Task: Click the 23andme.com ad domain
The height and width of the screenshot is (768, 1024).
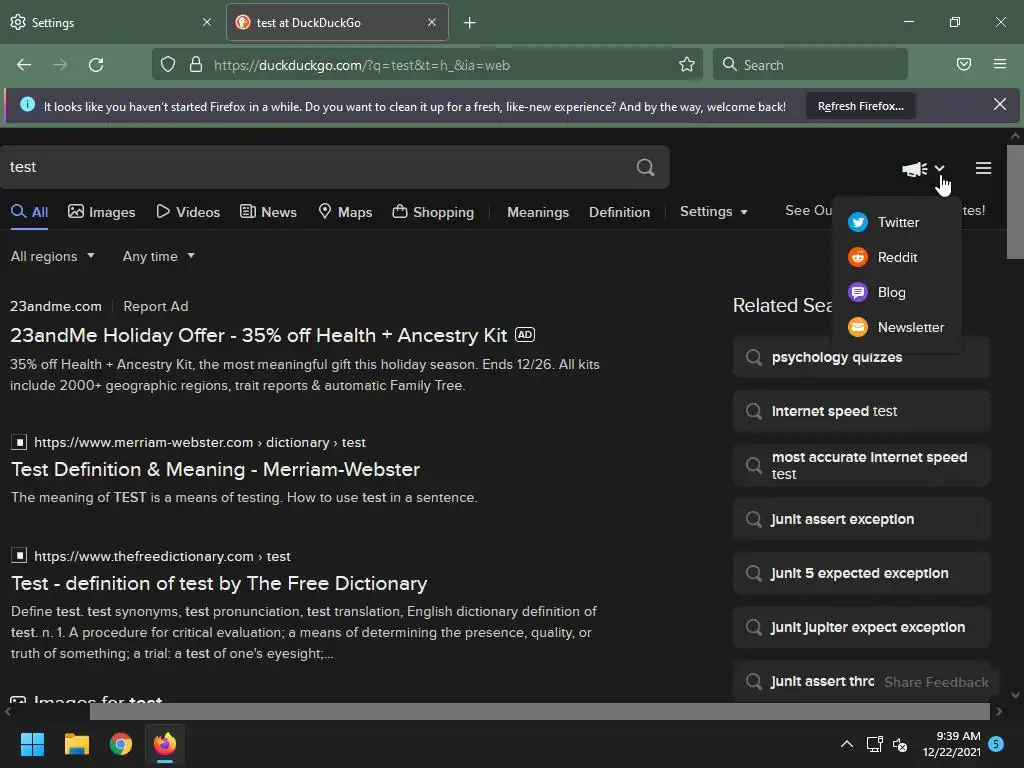Action: tap(56, 306)
